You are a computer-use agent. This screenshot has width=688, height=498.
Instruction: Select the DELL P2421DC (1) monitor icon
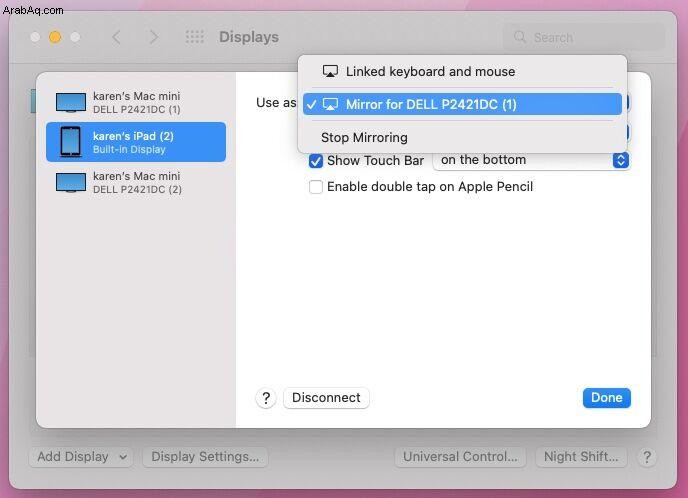(71, 103)
